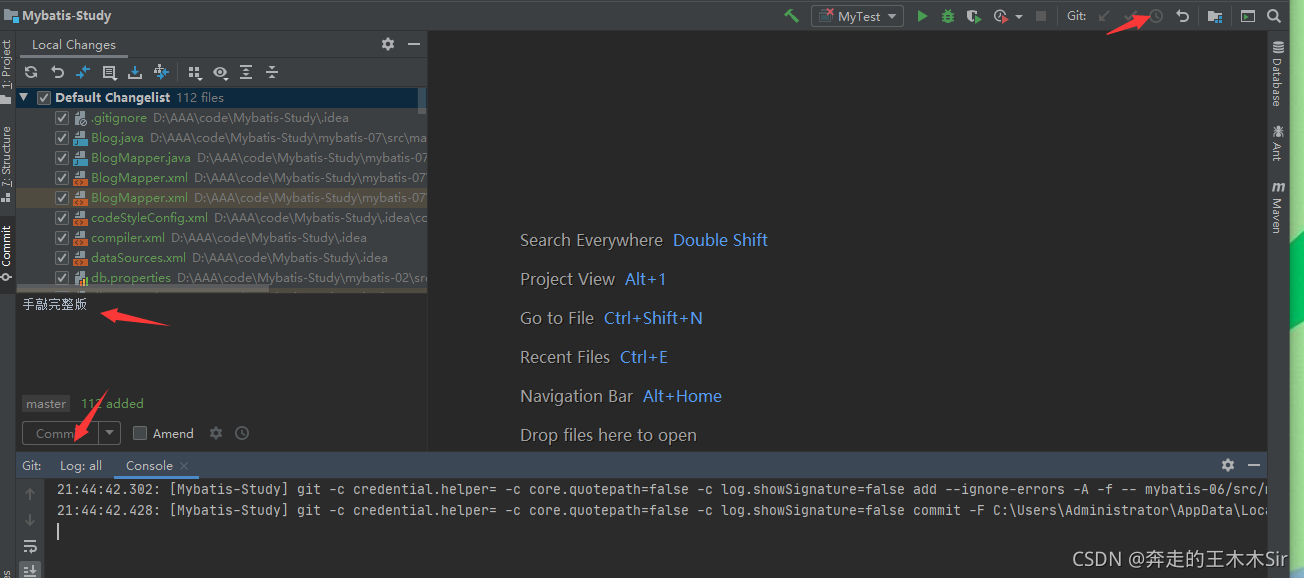
Task: Hide the Local Changes panel with minus
Action: pyautogui.click(x=414, y=44)
